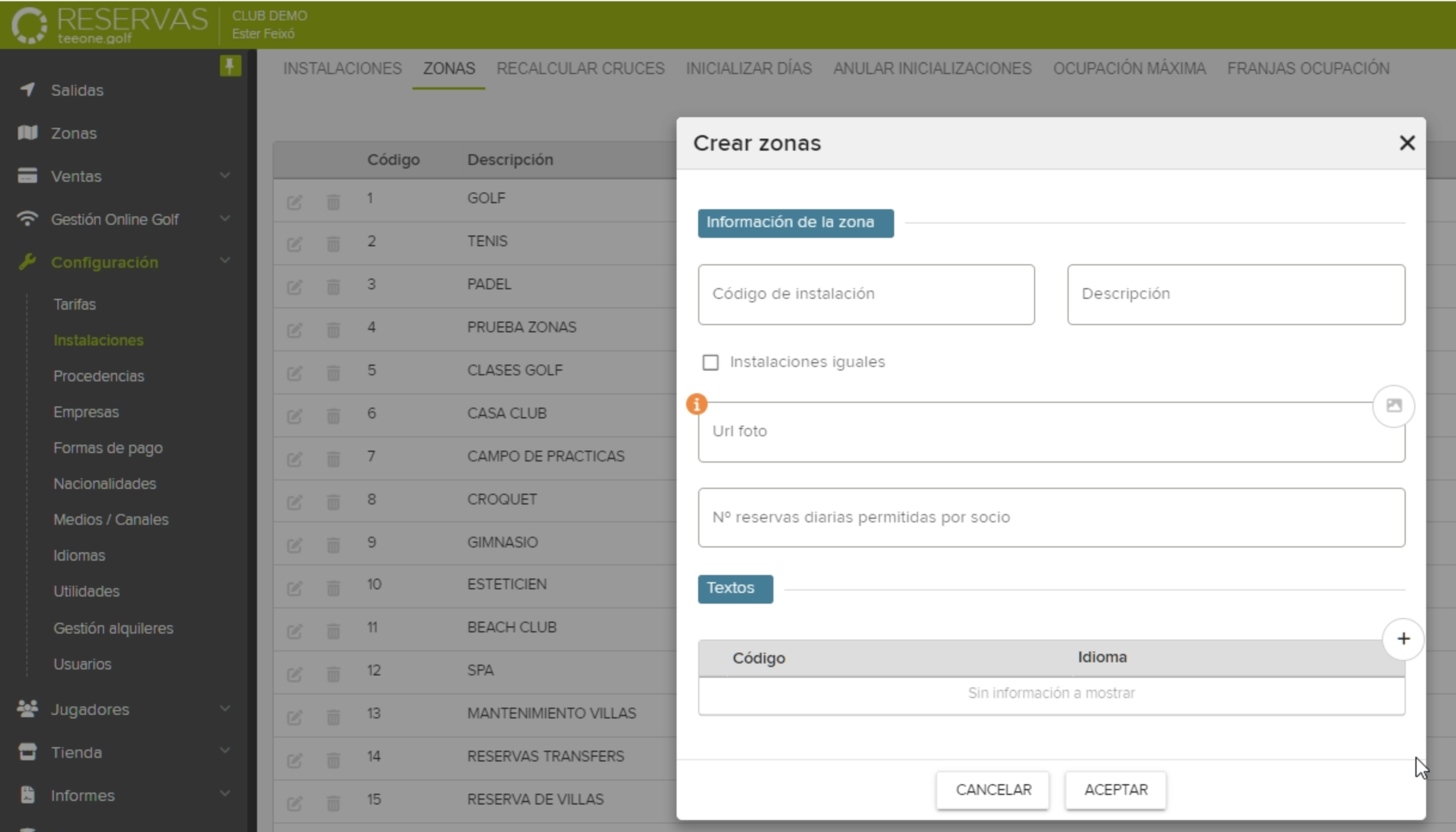The width and height of the screenshot is (1456, 832).
Task: Expand the Jugadores menu chevron
Action: [x=225, y=708]
